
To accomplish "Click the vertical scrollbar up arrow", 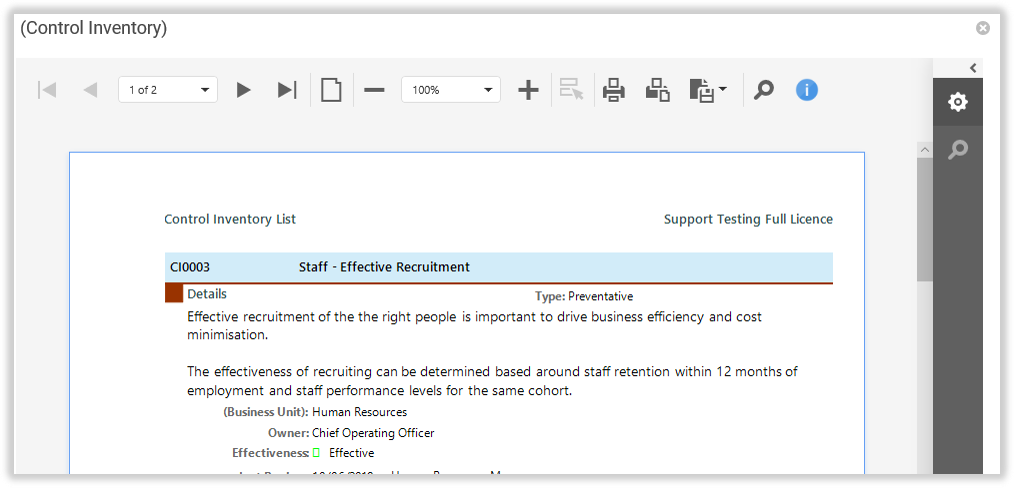I will click(x=925, y=149).
